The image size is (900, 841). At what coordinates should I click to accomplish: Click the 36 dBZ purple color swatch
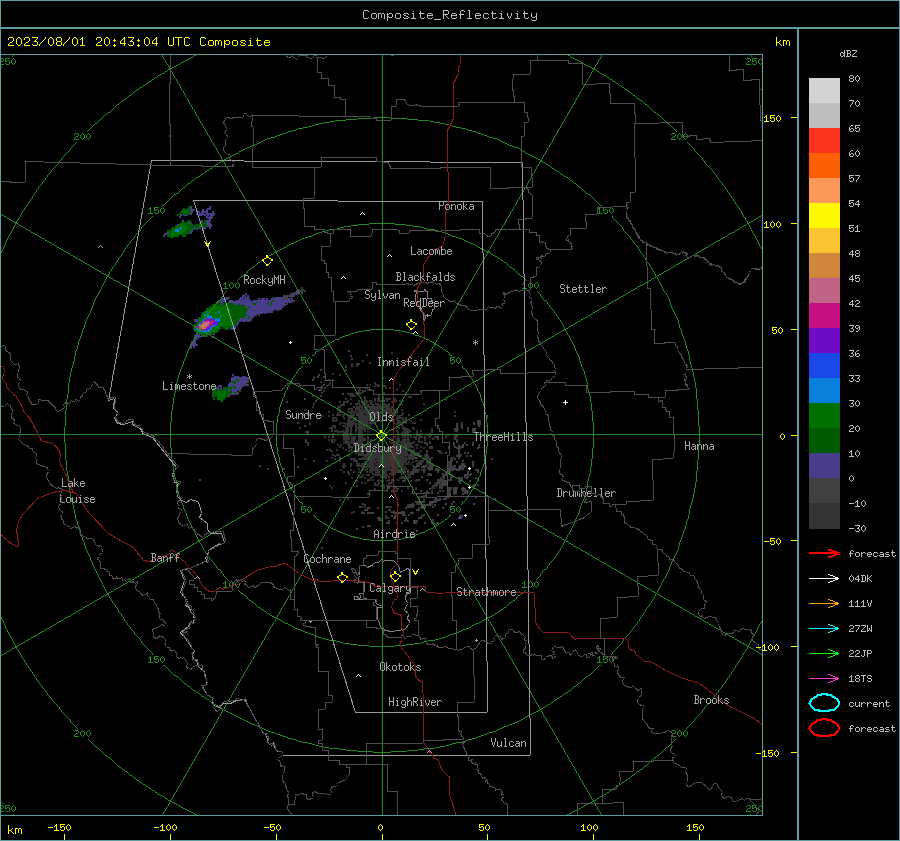824,340
